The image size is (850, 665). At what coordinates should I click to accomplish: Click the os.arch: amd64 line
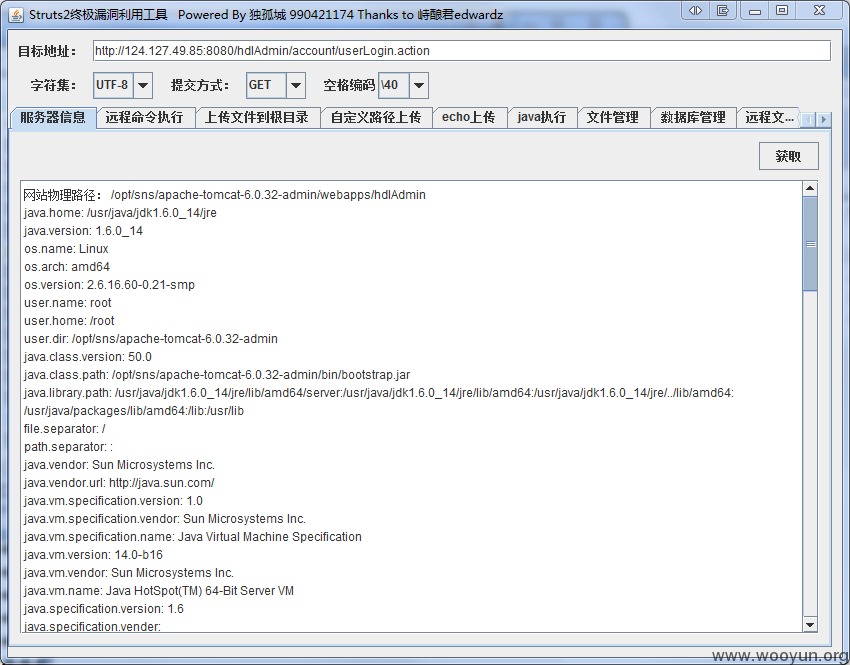coord(67,267)
